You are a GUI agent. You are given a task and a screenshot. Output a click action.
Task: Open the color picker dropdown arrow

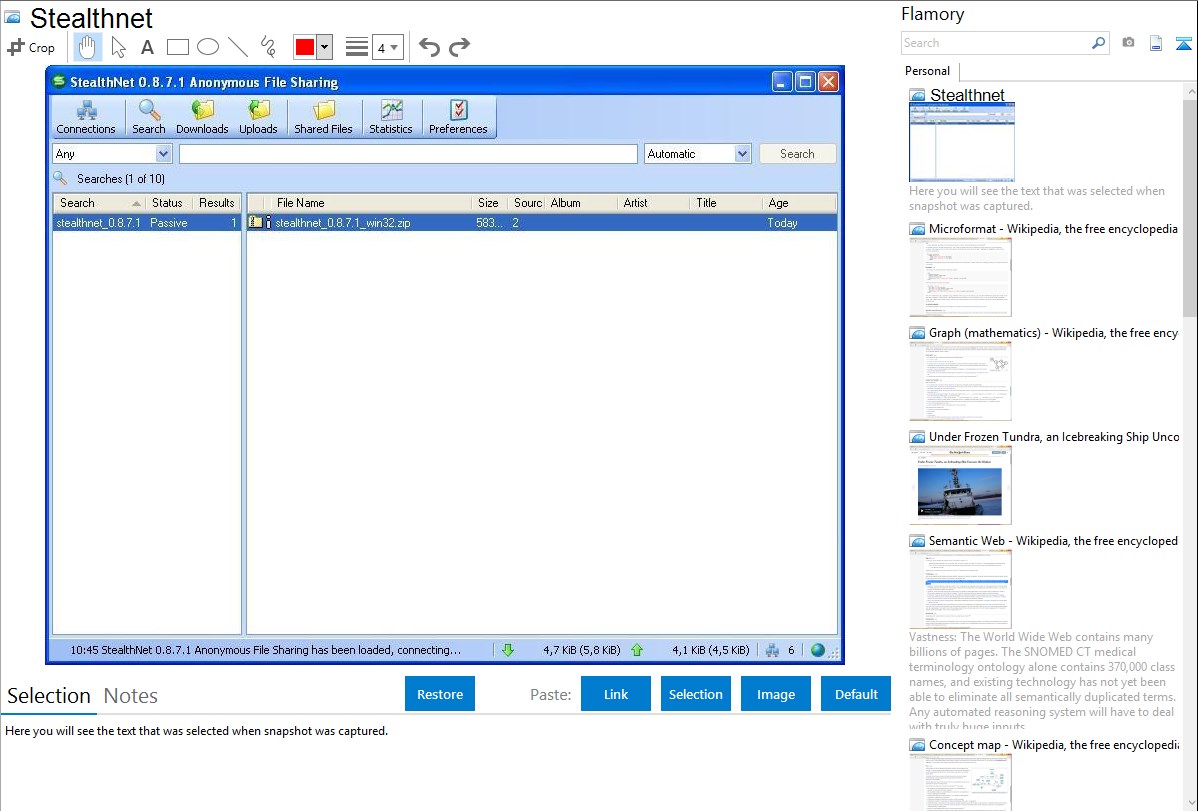(x=324, y=47)
